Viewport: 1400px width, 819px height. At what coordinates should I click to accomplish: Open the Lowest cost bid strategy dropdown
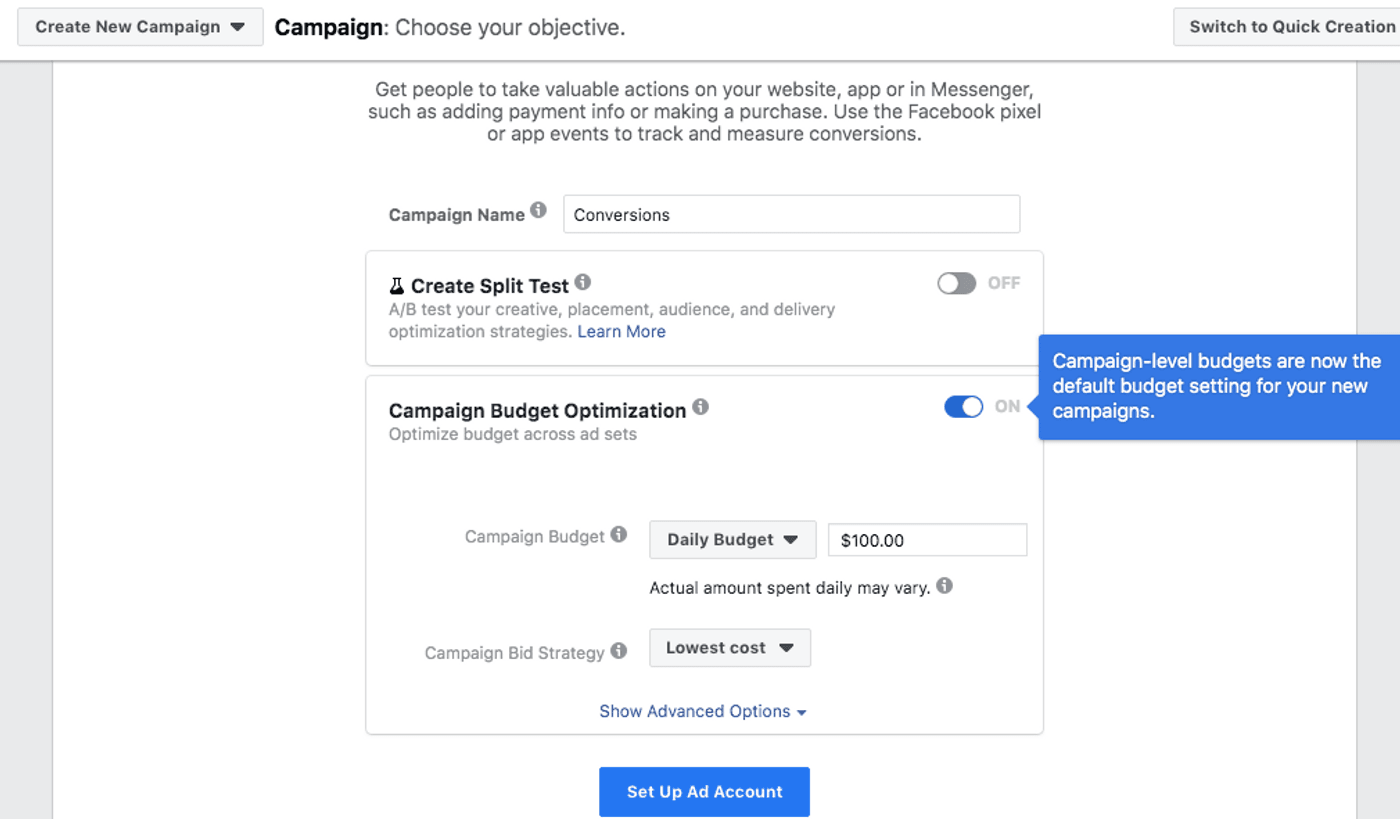click(730, 648)
